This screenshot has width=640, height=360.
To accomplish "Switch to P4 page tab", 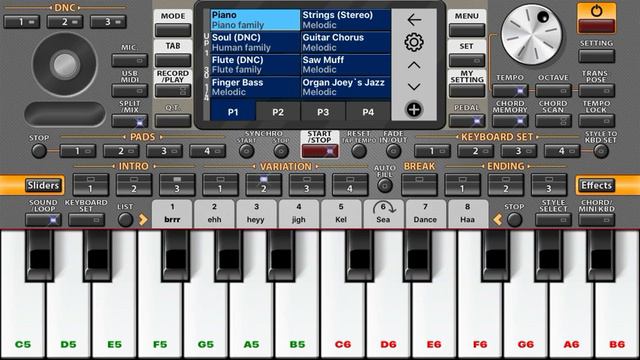I will [x=368, y=112].
